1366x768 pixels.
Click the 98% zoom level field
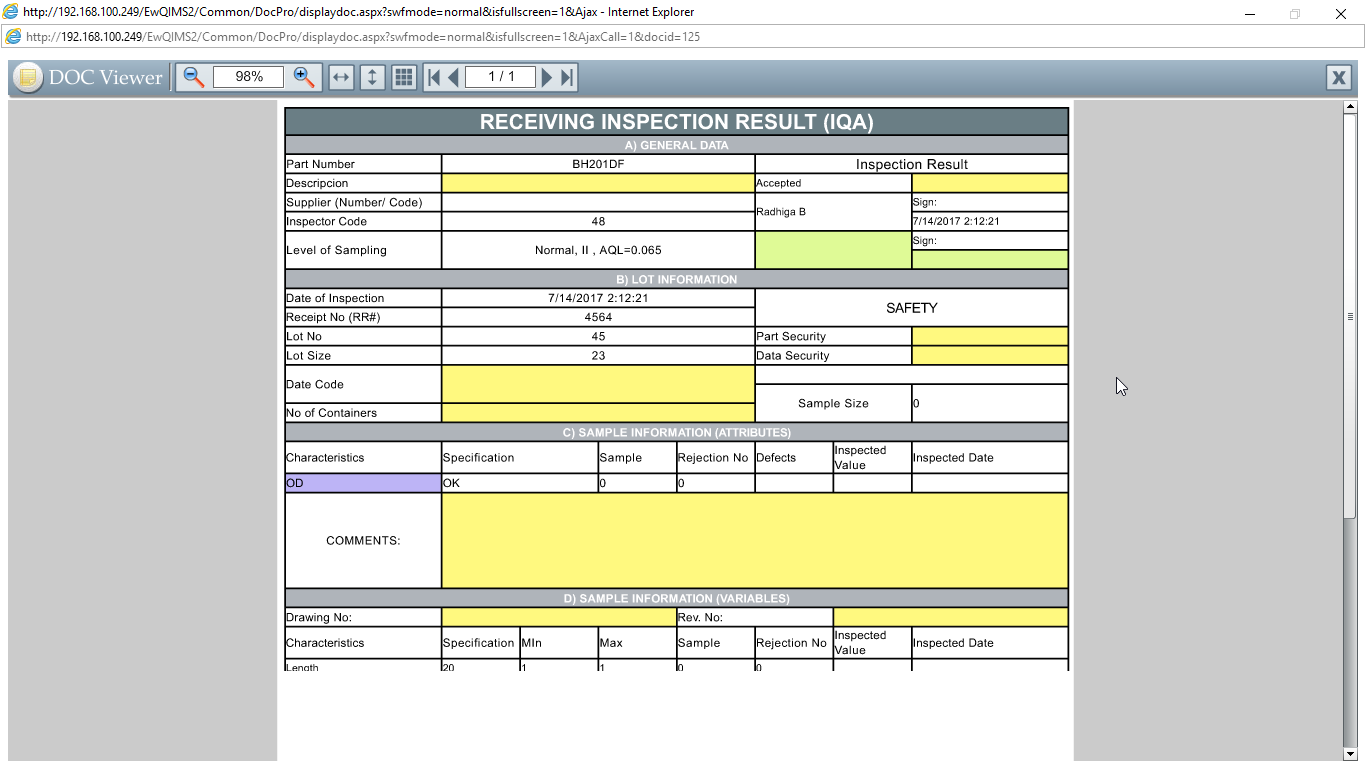pyautogui.click(x=249, y=77)
